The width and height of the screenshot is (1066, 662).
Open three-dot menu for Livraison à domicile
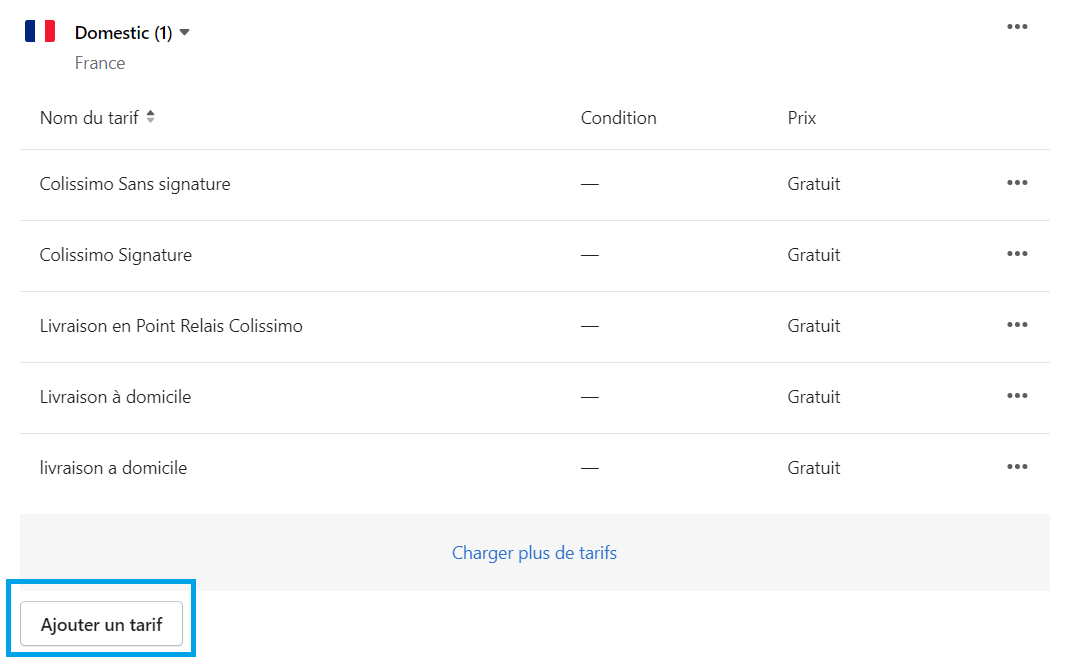pos(1017,396)
